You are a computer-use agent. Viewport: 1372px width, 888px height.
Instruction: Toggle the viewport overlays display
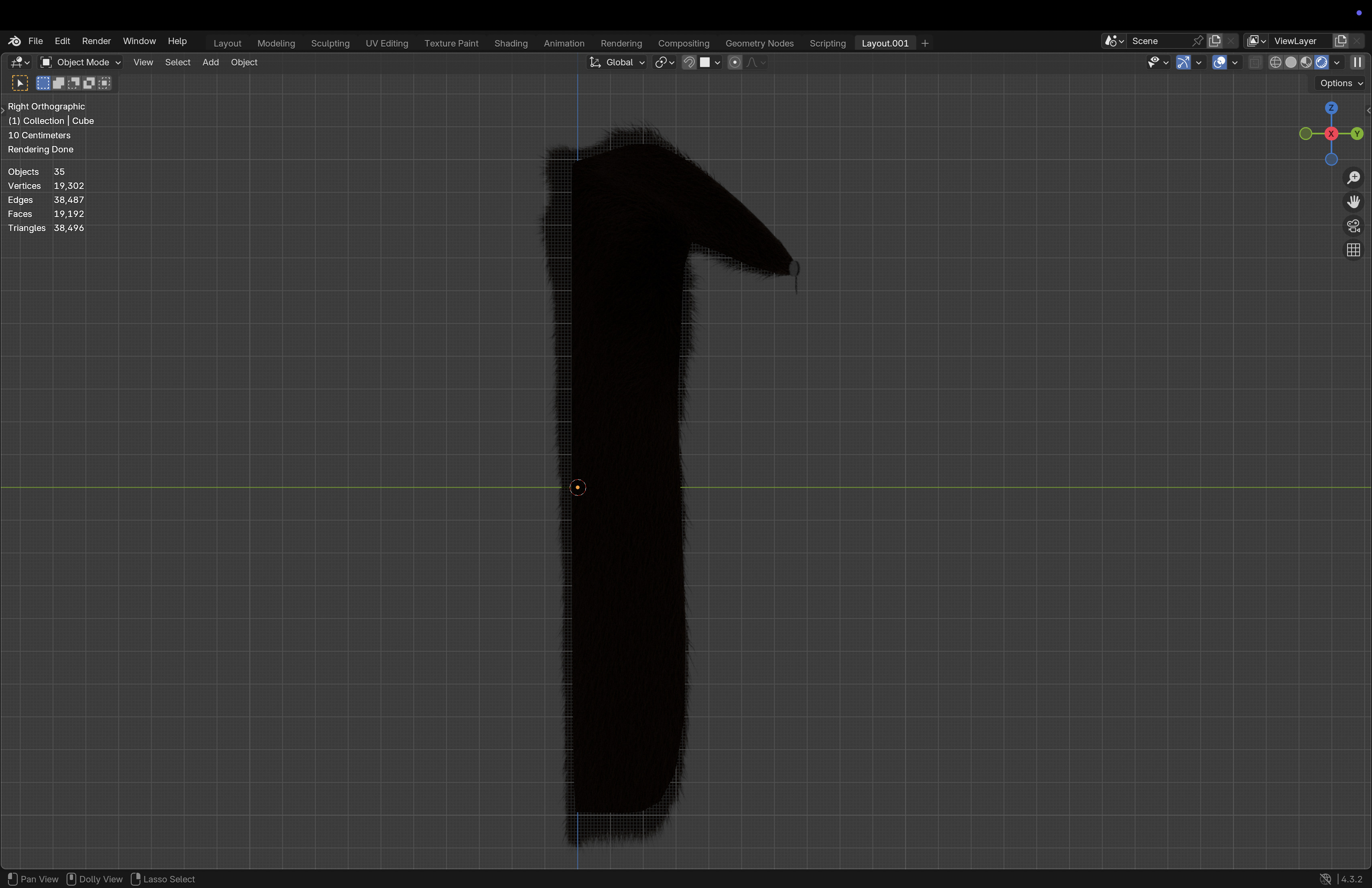tap(1219, 62)
